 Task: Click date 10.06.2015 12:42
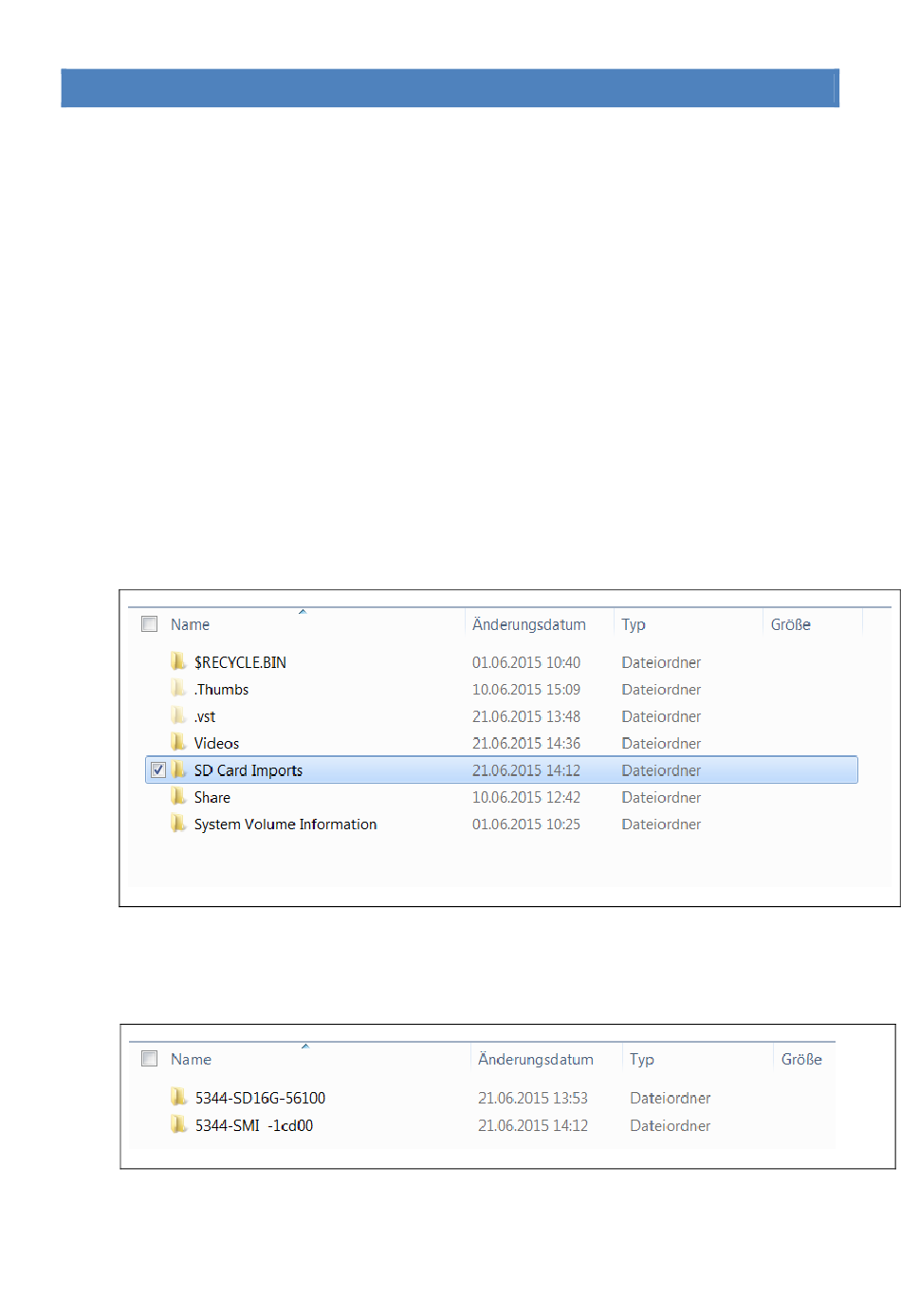click(x=526, y=797)
